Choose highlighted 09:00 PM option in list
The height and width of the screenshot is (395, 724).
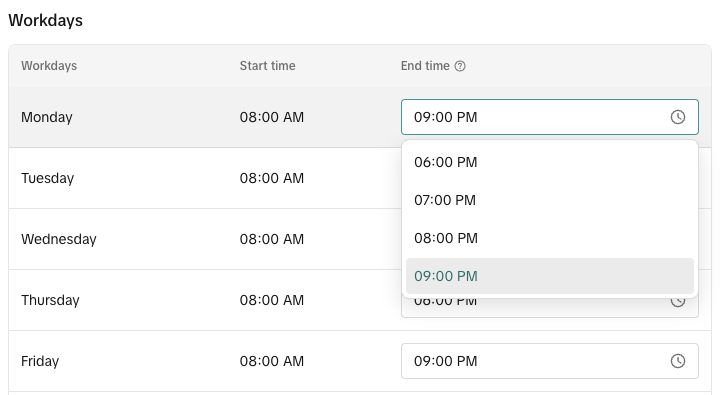click(549, 276)
